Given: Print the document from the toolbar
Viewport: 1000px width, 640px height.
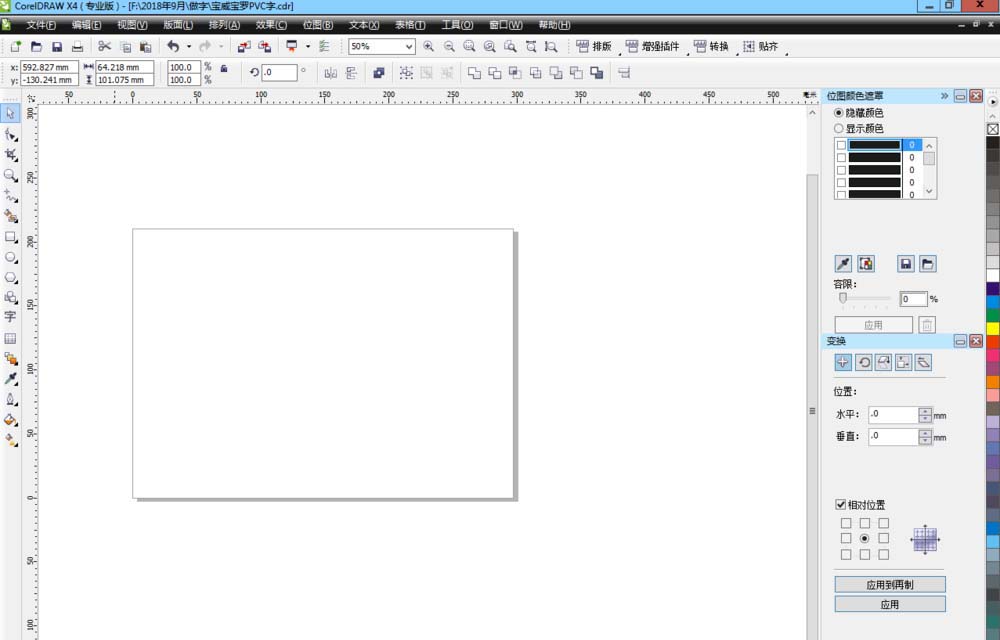Looking at the screenshot, I should [77, 47].
